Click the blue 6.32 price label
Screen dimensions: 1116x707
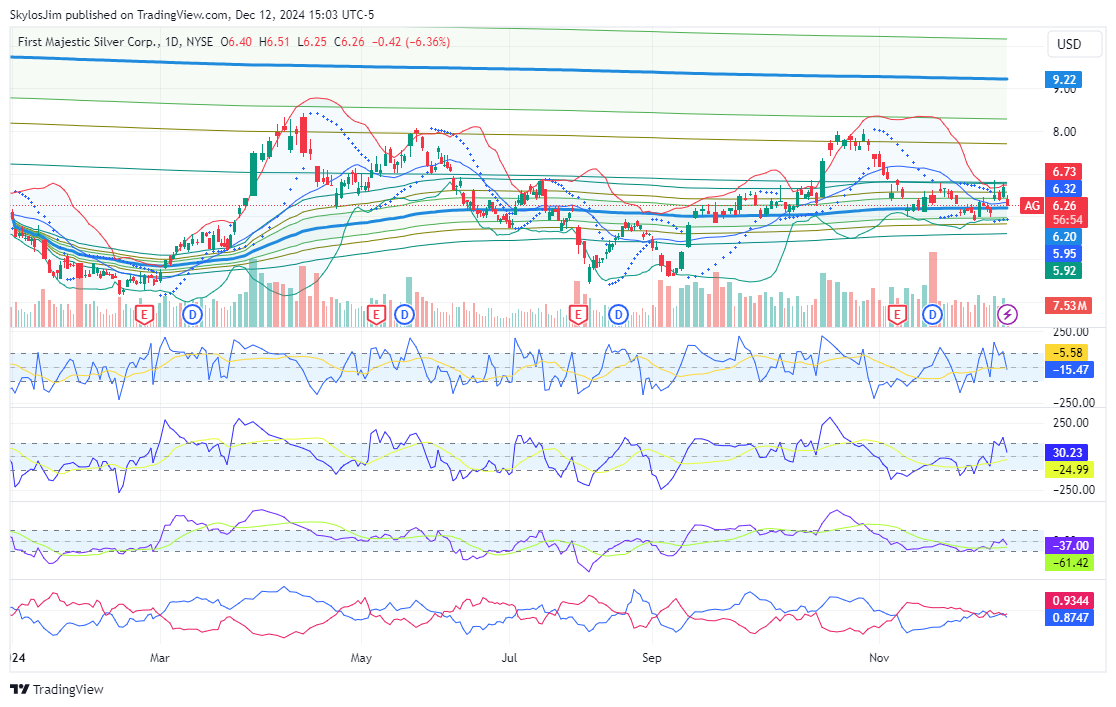tap(1064, 189)
